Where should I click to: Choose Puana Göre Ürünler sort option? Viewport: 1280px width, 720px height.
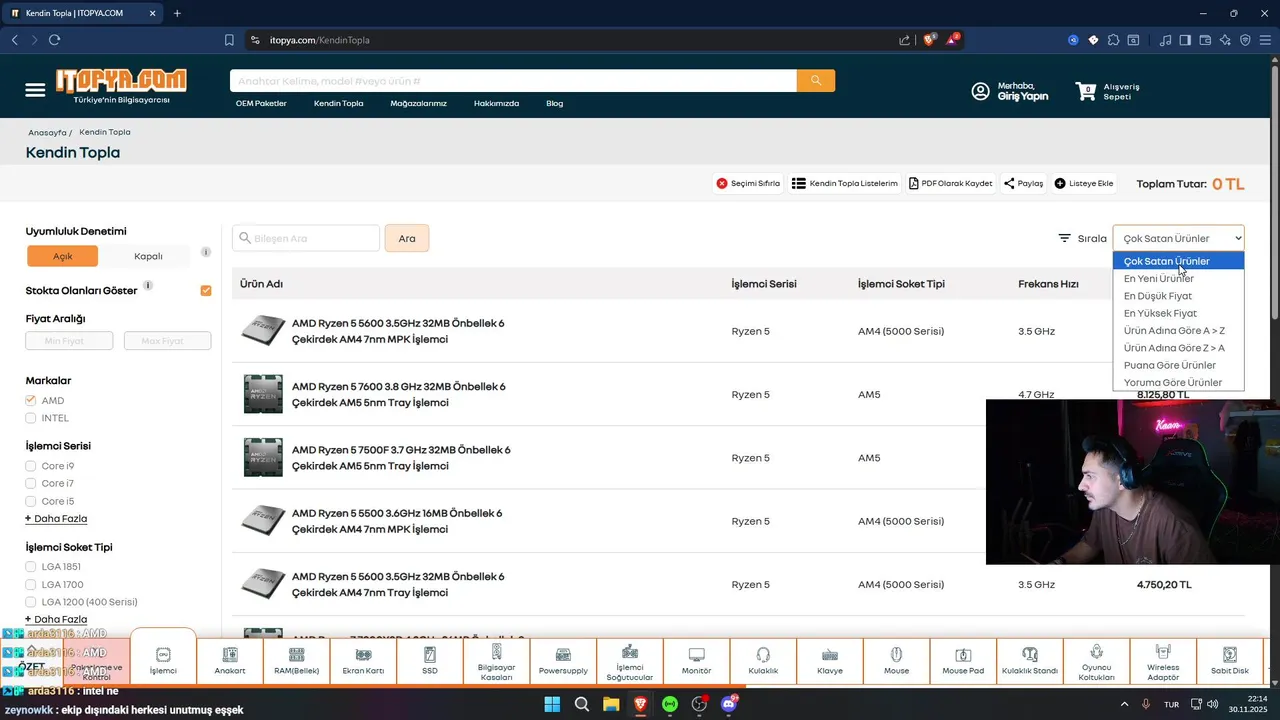[1178, 365]
